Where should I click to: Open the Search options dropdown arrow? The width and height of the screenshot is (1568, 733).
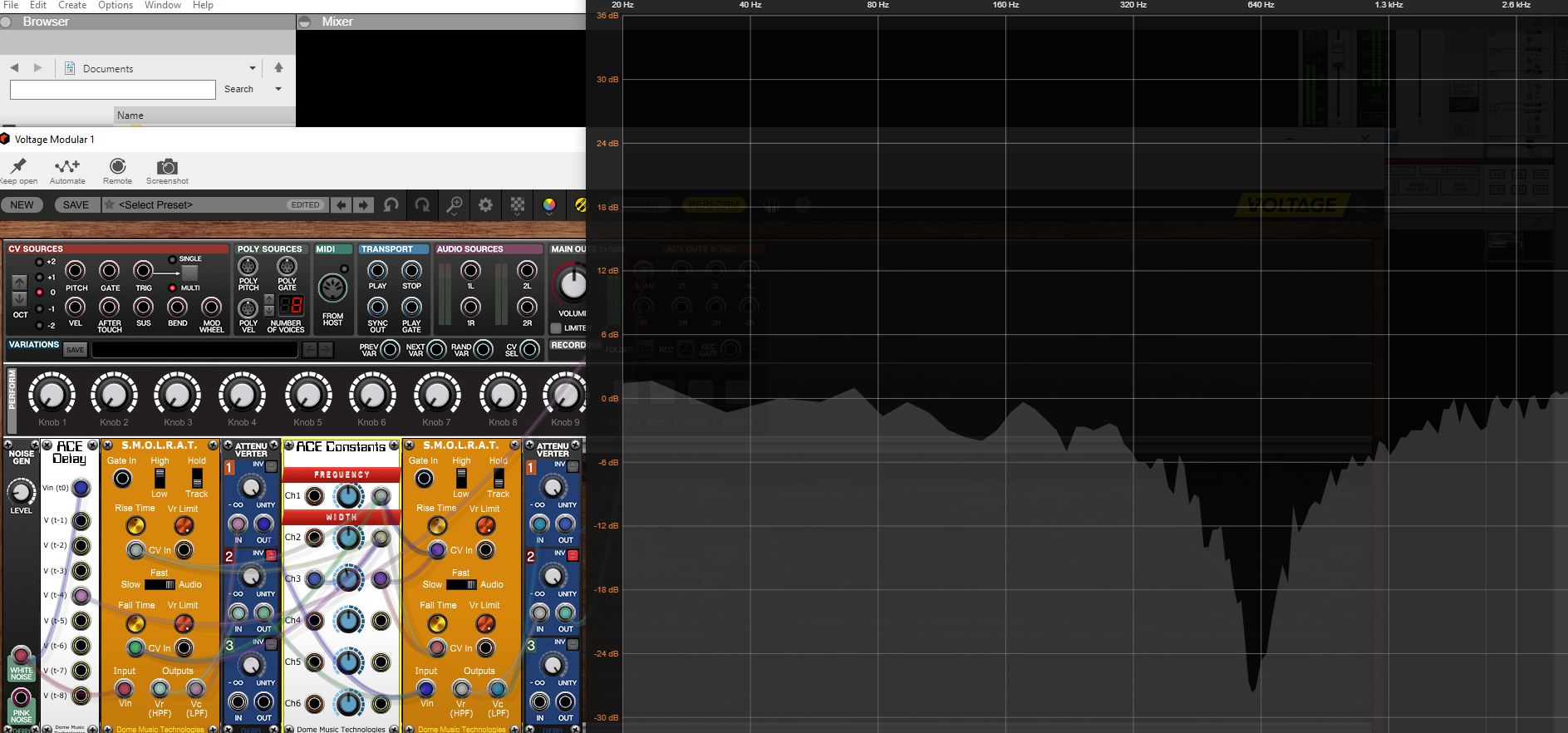click(278, 89)
